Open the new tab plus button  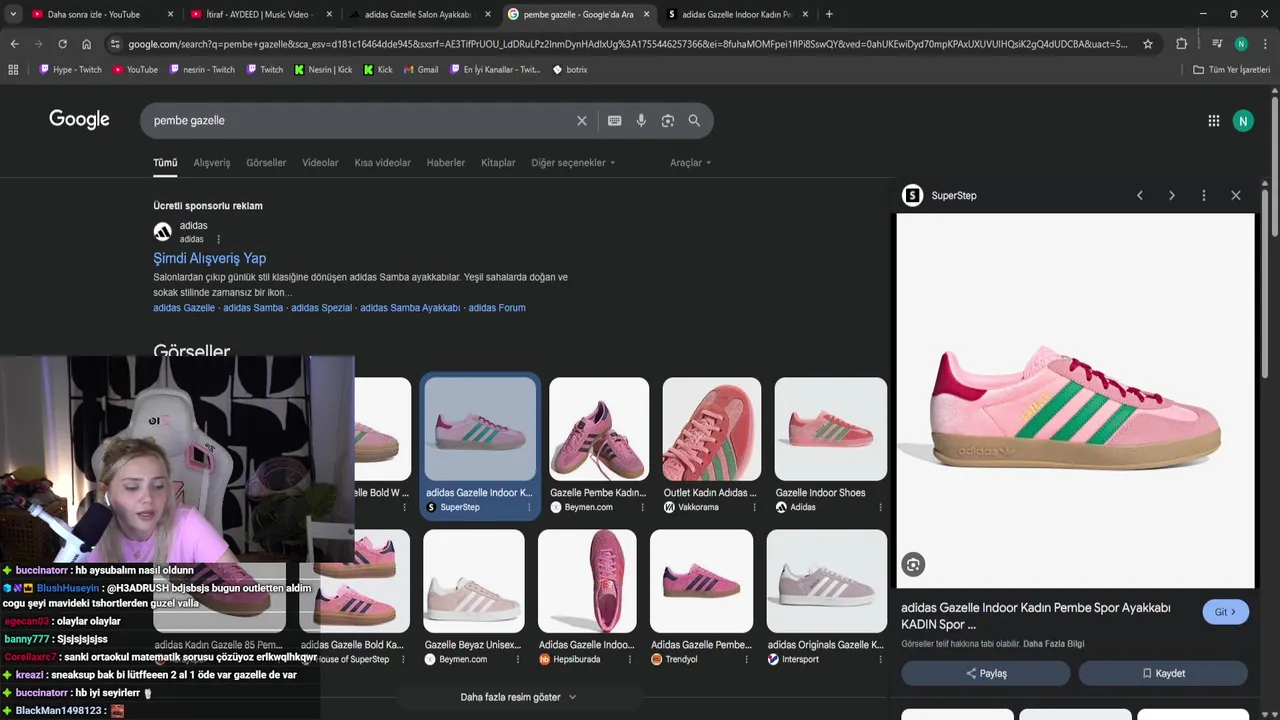click(x=829, y=14)
